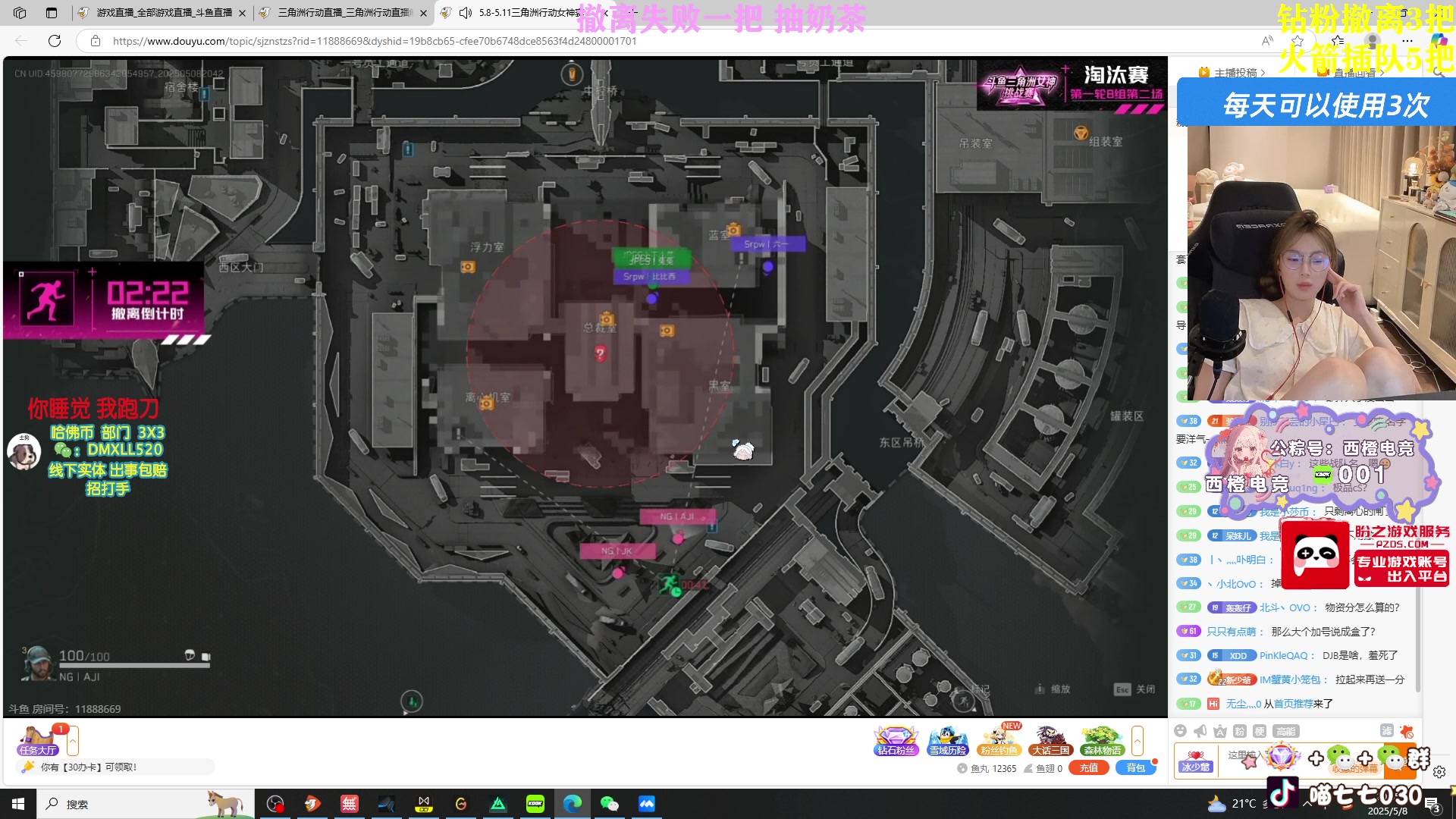Click the red question mark map marker

click(x=600, y=353)
